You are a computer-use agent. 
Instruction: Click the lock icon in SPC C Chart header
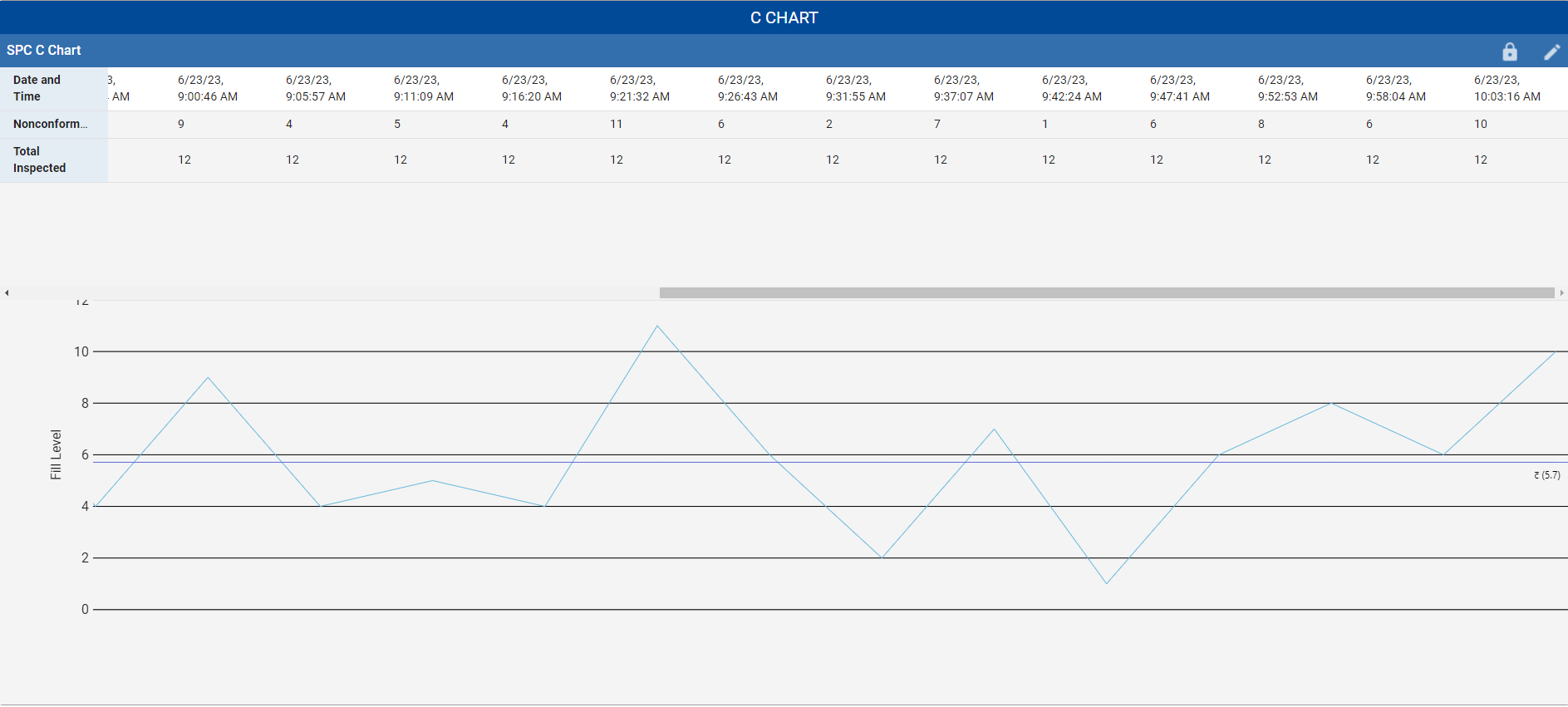[x=1510, y=52]
